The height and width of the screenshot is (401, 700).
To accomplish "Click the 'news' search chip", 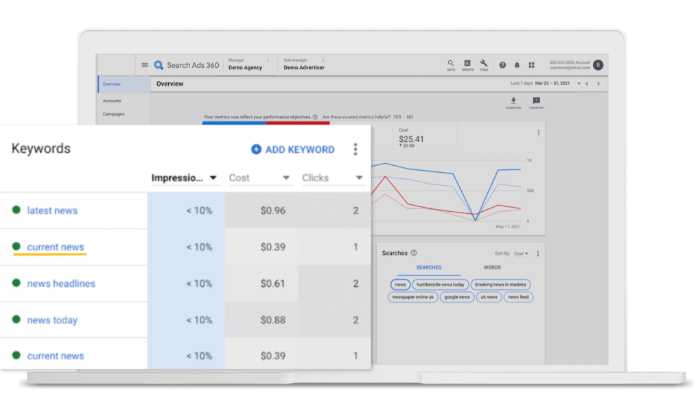I will [400, 284].
